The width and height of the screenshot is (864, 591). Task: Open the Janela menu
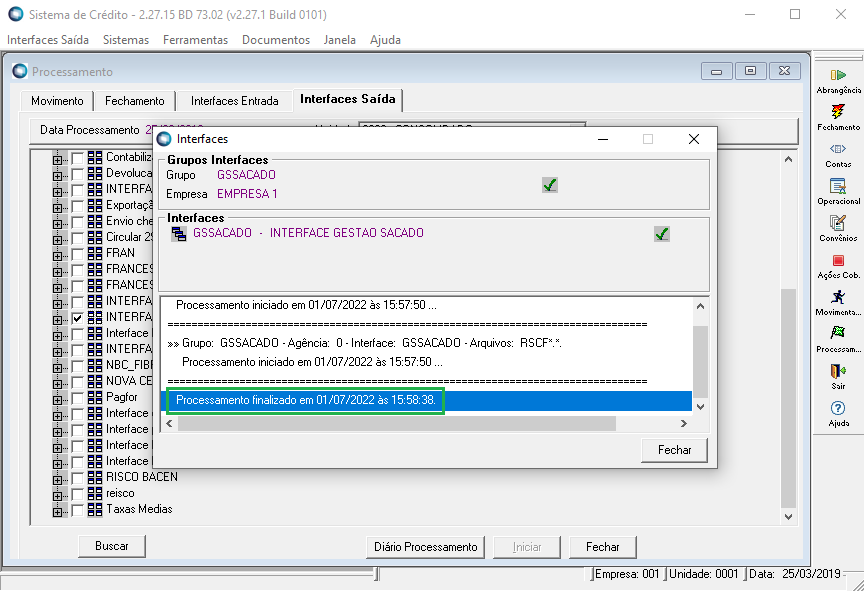click(339, 40)
